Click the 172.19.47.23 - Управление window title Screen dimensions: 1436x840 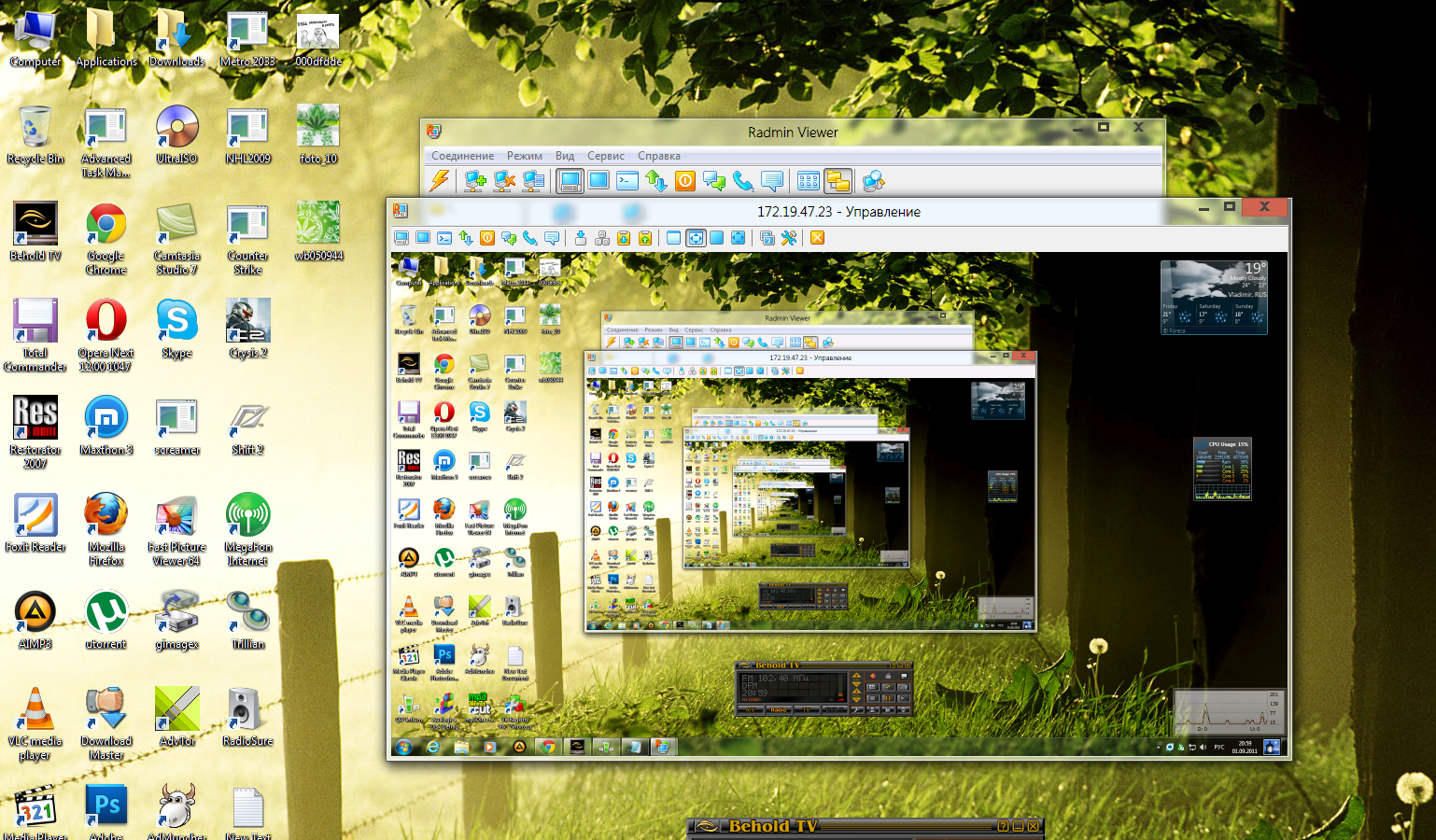pos(838,212)
